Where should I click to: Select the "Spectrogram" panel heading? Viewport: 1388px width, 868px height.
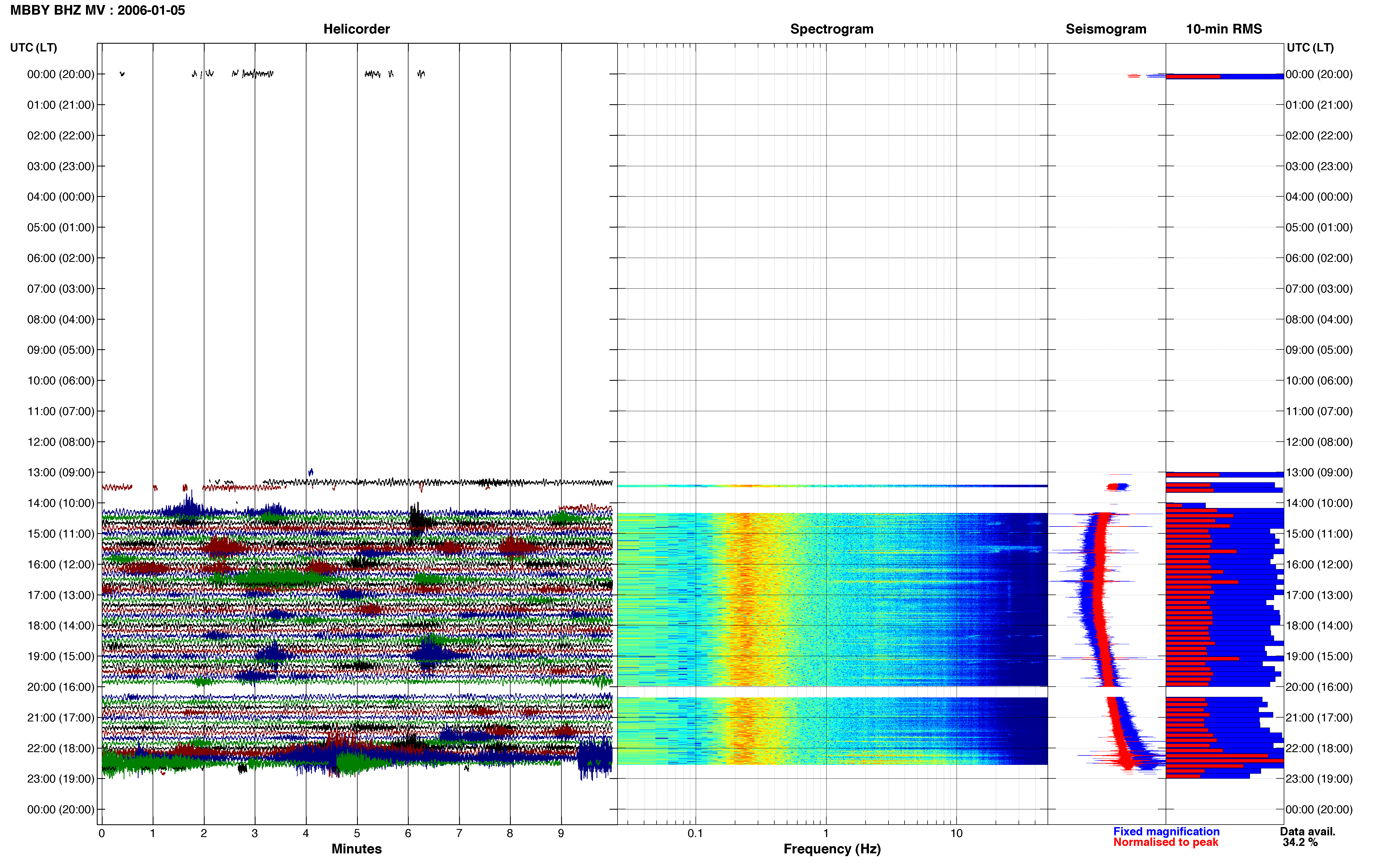point(832,29)
